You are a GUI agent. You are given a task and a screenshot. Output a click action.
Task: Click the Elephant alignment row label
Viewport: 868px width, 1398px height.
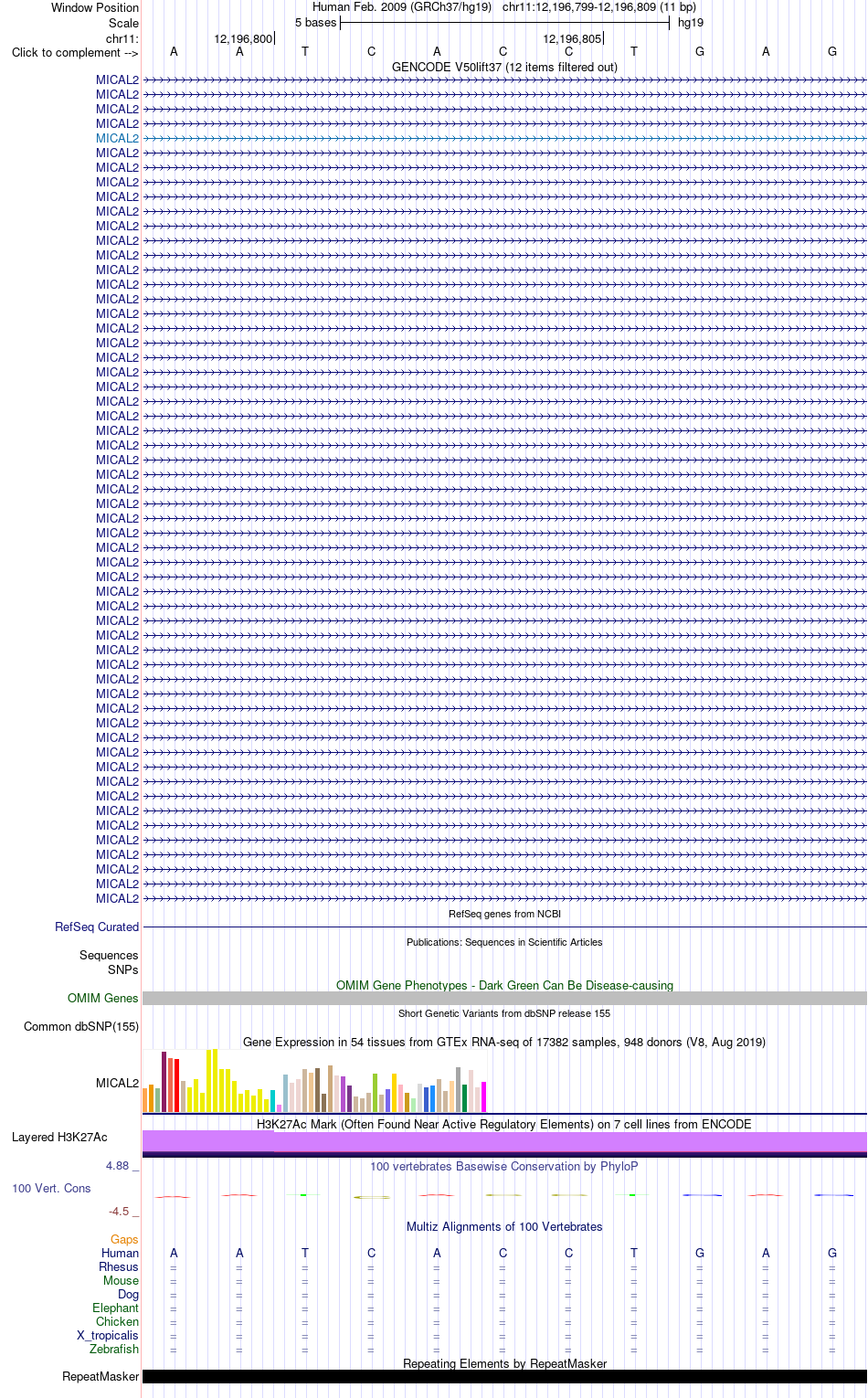click(x=115, y=1308)
